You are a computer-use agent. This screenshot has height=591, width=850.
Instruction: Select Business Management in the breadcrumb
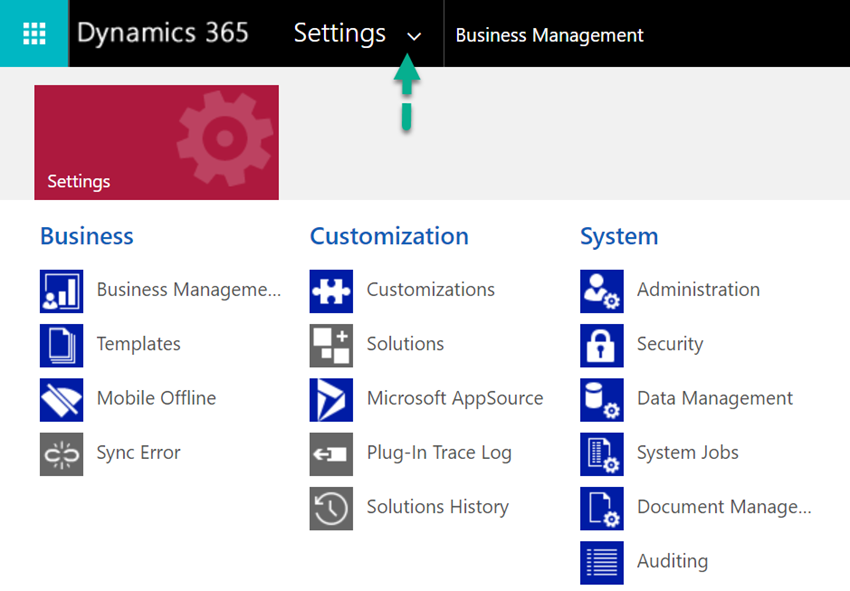coord(549,35)
